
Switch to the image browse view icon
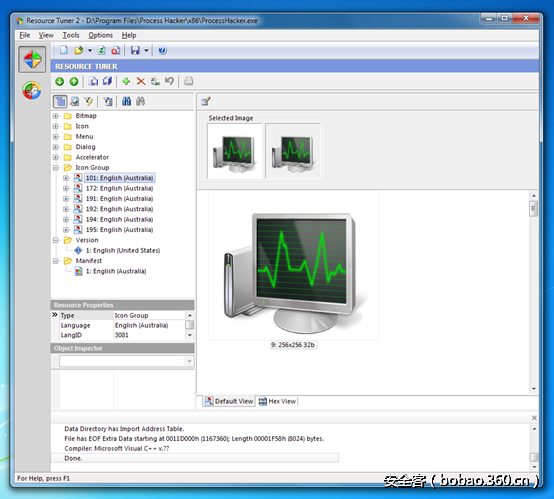click(75, 102)
